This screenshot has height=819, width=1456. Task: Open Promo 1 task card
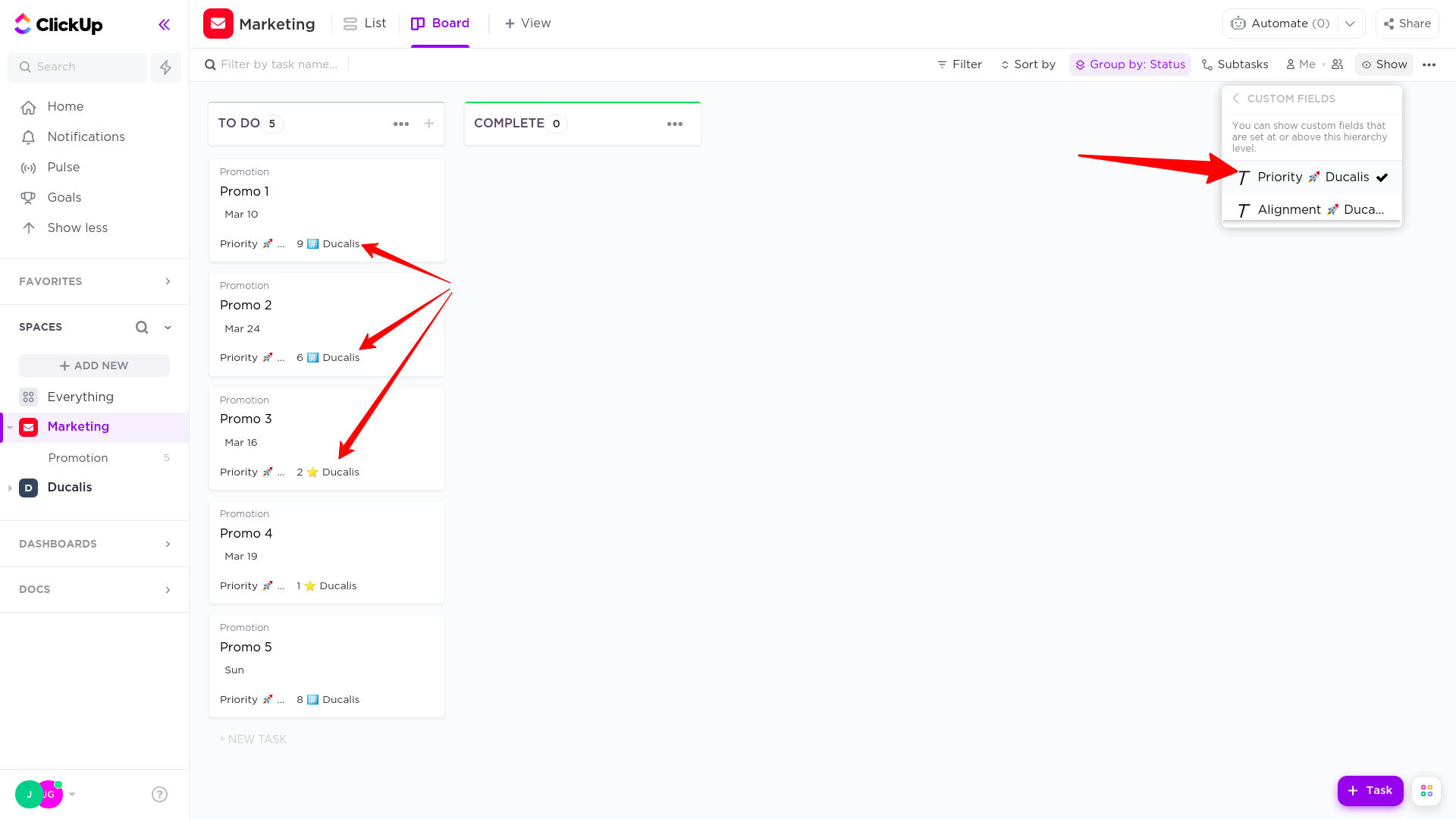tap(327, 210)
